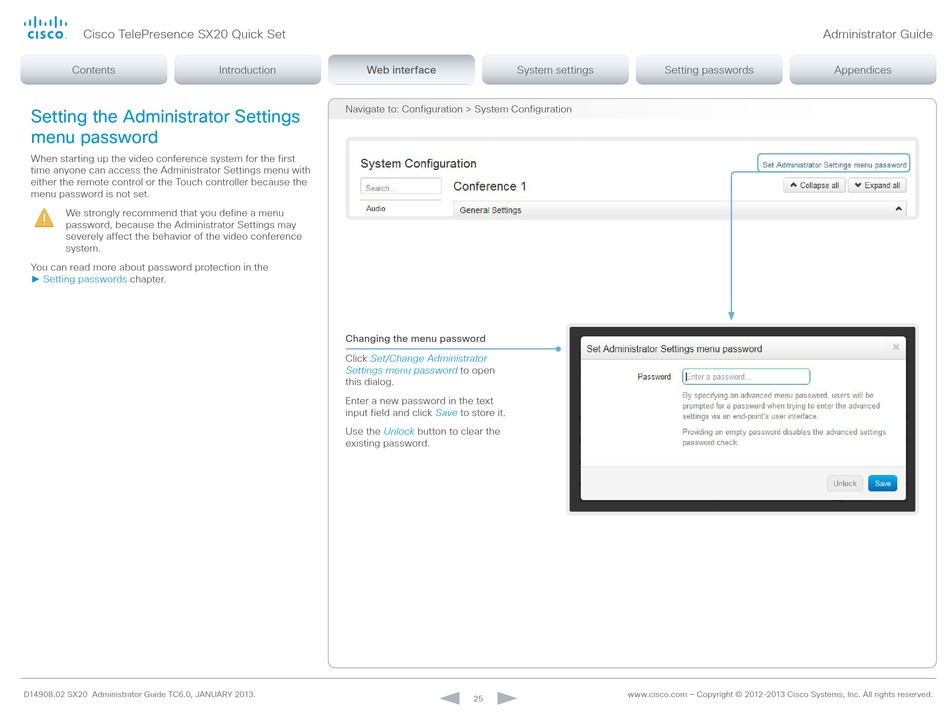Click the Conference 1 heading
Viewport: 950px width, 711px height.
coord(490,187)
